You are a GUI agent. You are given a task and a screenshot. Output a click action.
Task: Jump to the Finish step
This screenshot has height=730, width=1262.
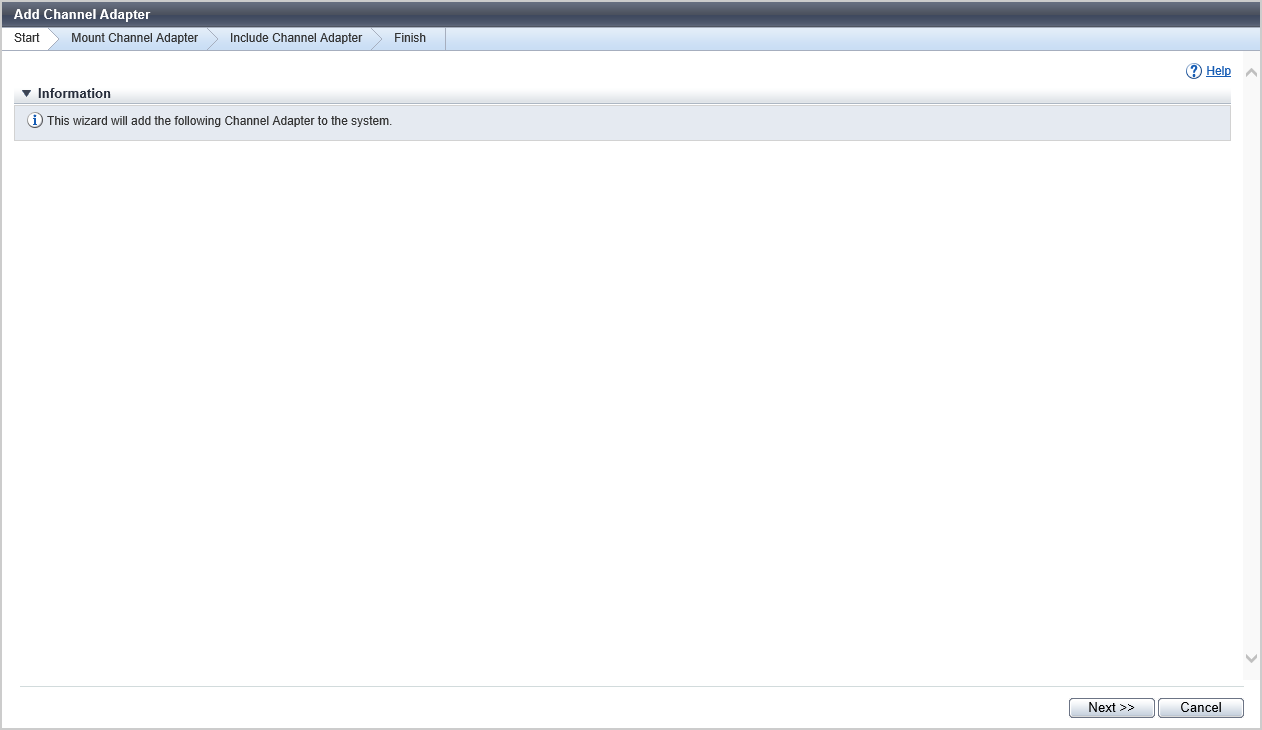tap(410, 38)
